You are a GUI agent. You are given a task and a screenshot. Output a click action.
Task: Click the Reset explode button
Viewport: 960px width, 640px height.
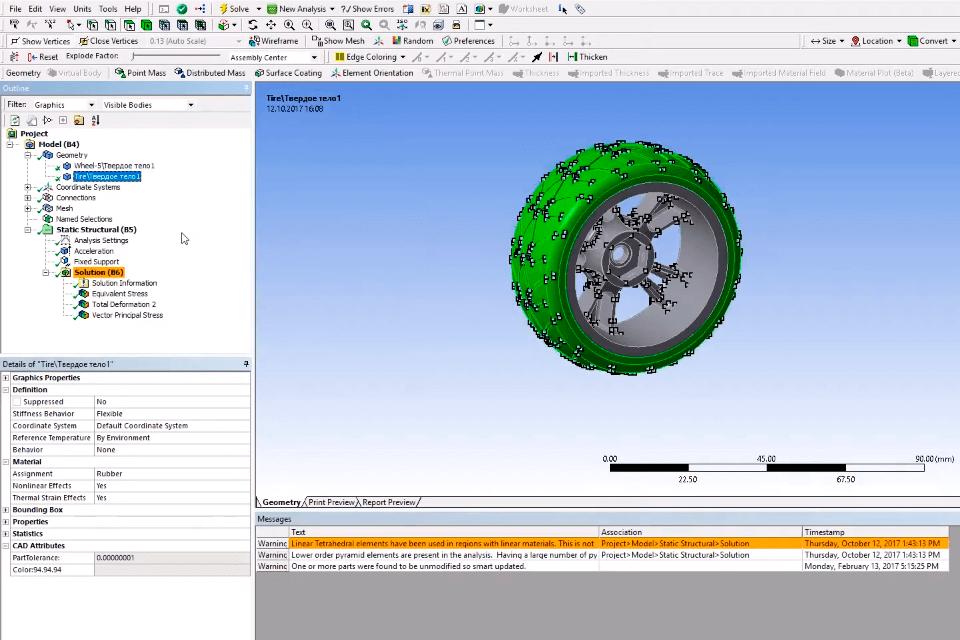(42, 57)
